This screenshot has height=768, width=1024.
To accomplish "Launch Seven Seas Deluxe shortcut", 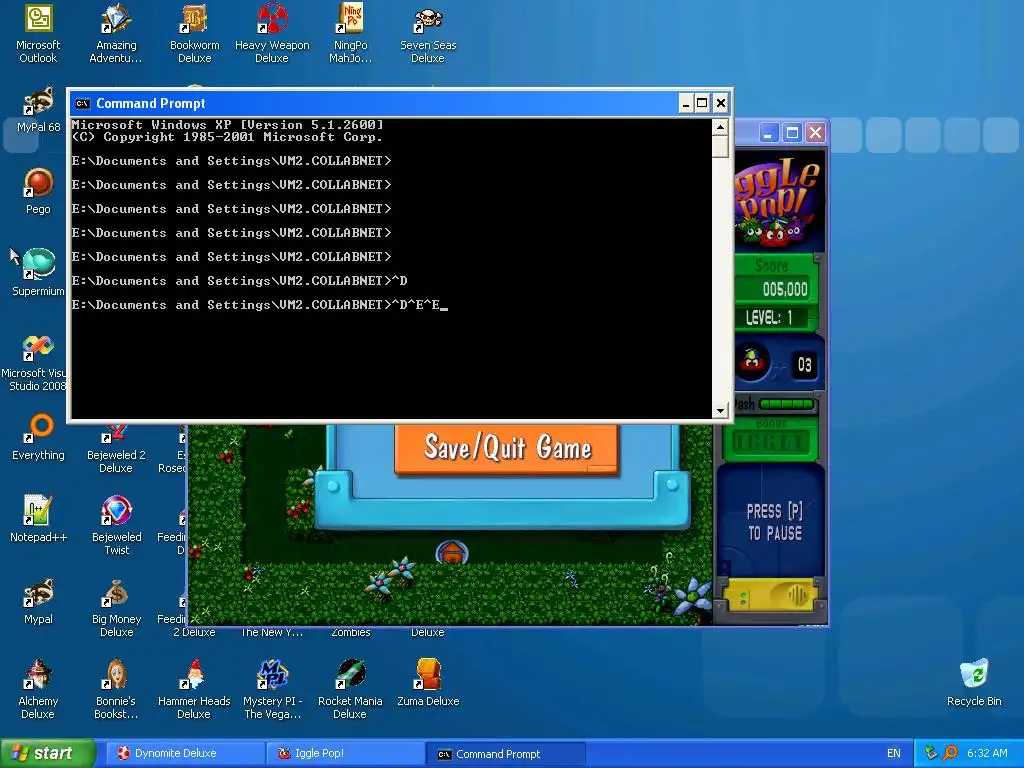I will [x=428, y=34].
